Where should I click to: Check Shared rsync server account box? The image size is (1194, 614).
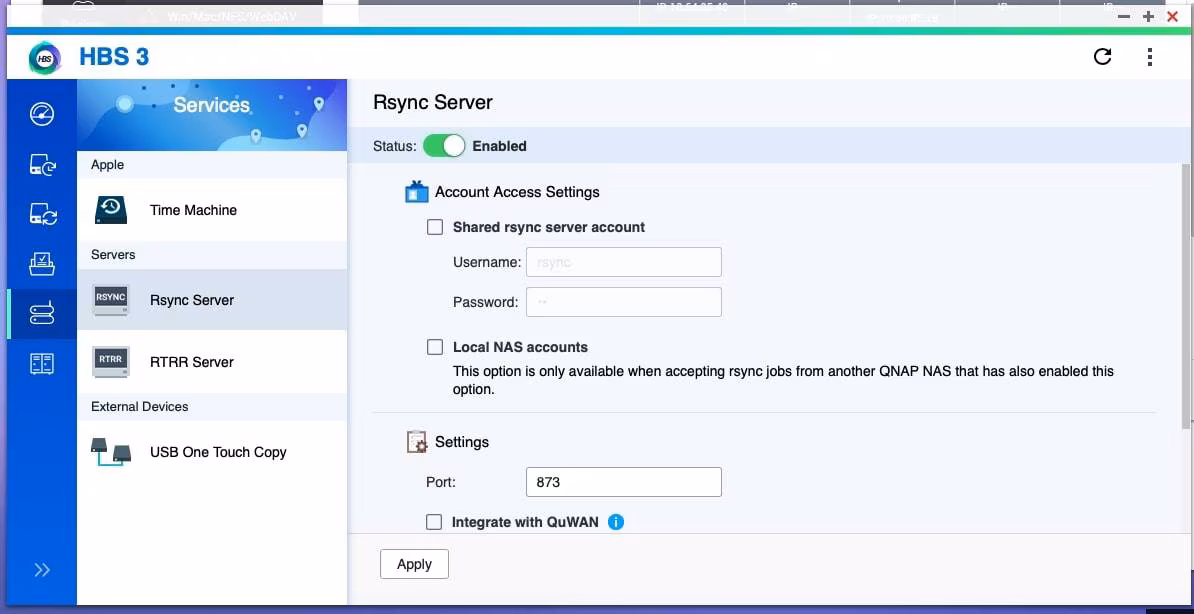[435, 227]
